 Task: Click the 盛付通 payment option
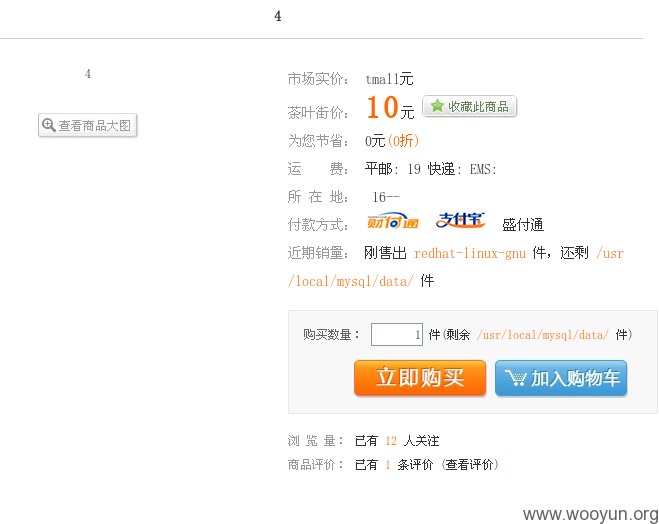tap(523, 225)
